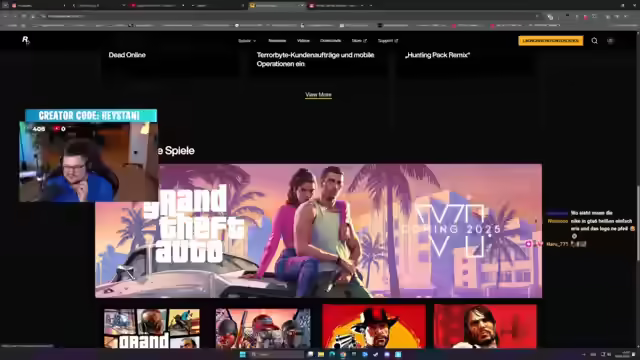Click the yellow launcher button in header
Image resolution: width=640 pixels, height=360 pixels.
point(551,41)
